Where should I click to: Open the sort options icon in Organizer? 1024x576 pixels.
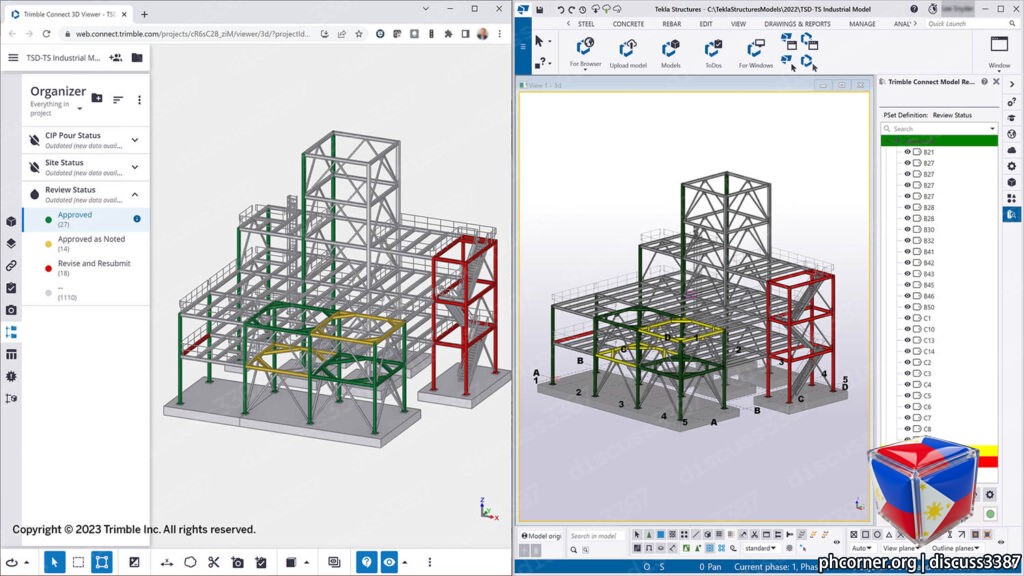pos(118,99)
